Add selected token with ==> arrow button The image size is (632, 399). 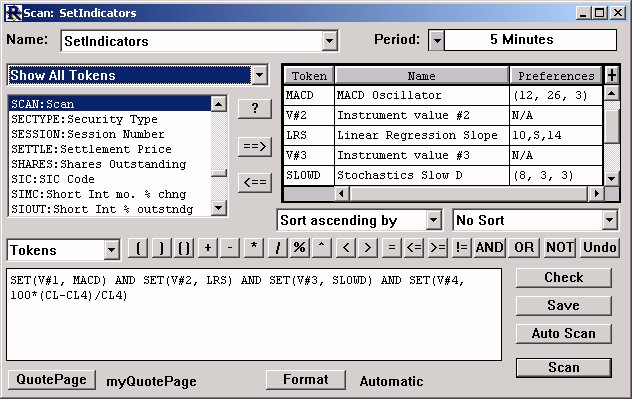point(255,146)
